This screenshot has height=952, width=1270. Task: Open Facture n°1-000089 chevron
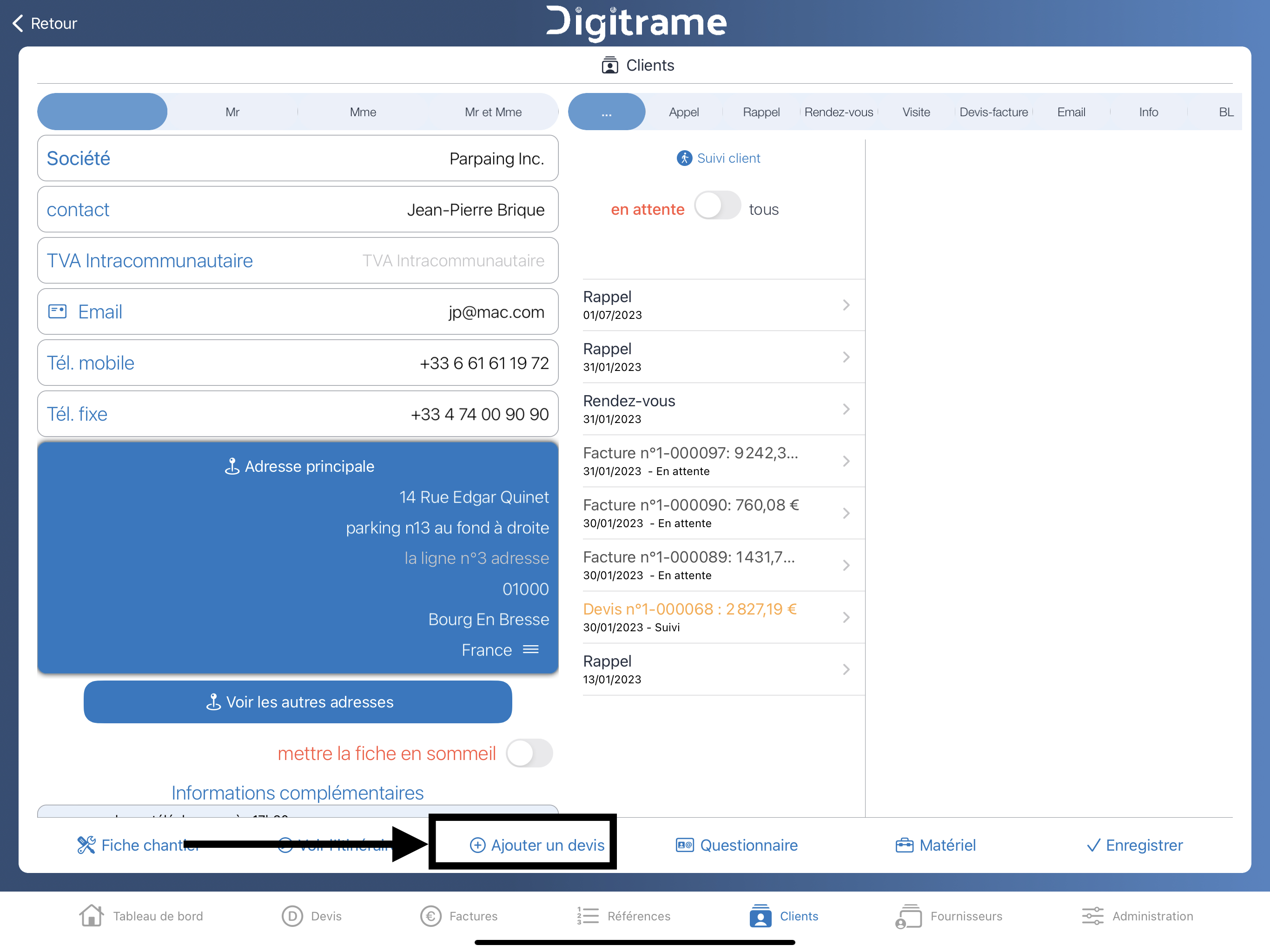pos(847,566)
